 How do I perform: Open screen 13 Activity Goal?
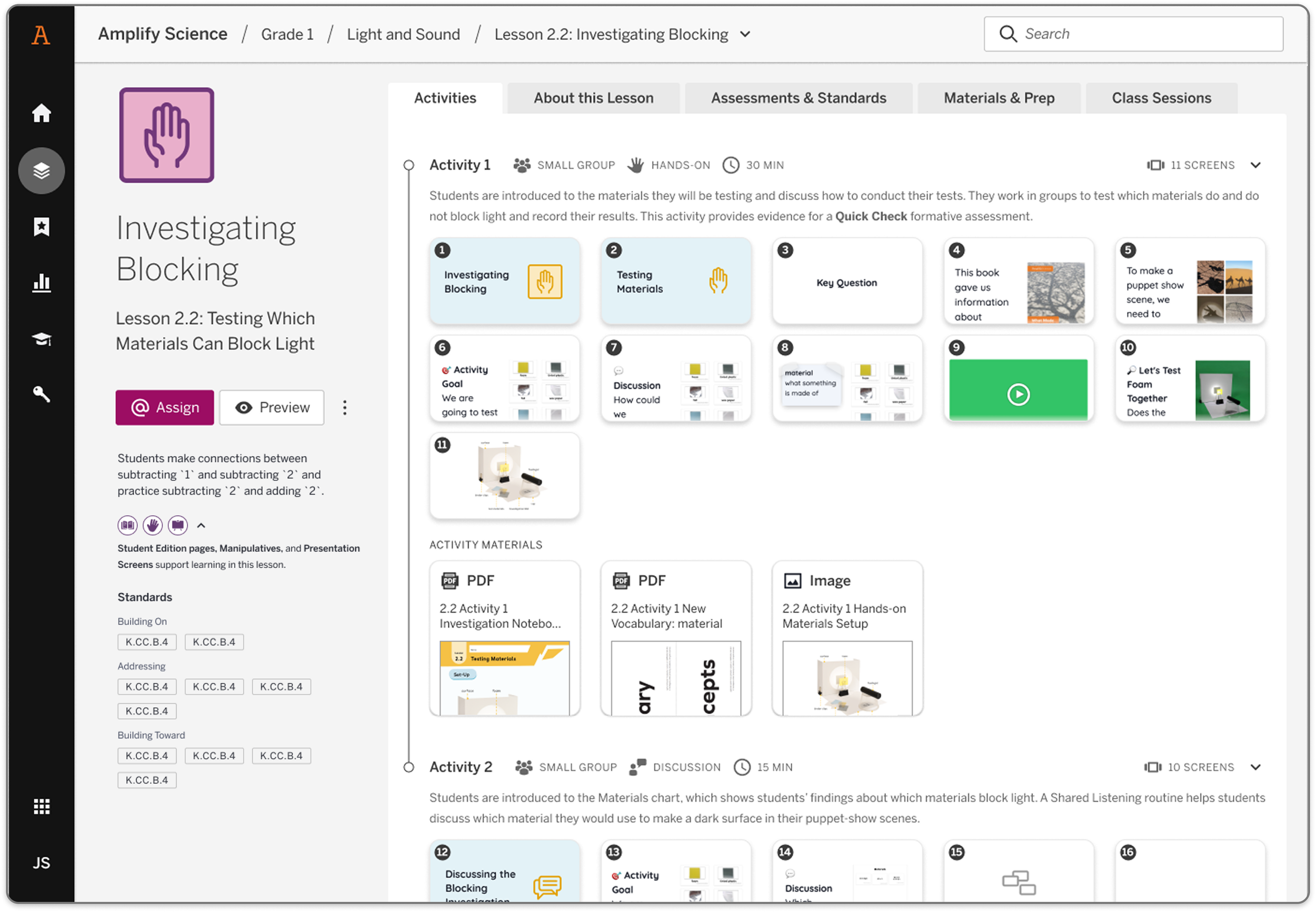(x=676, y=871)
